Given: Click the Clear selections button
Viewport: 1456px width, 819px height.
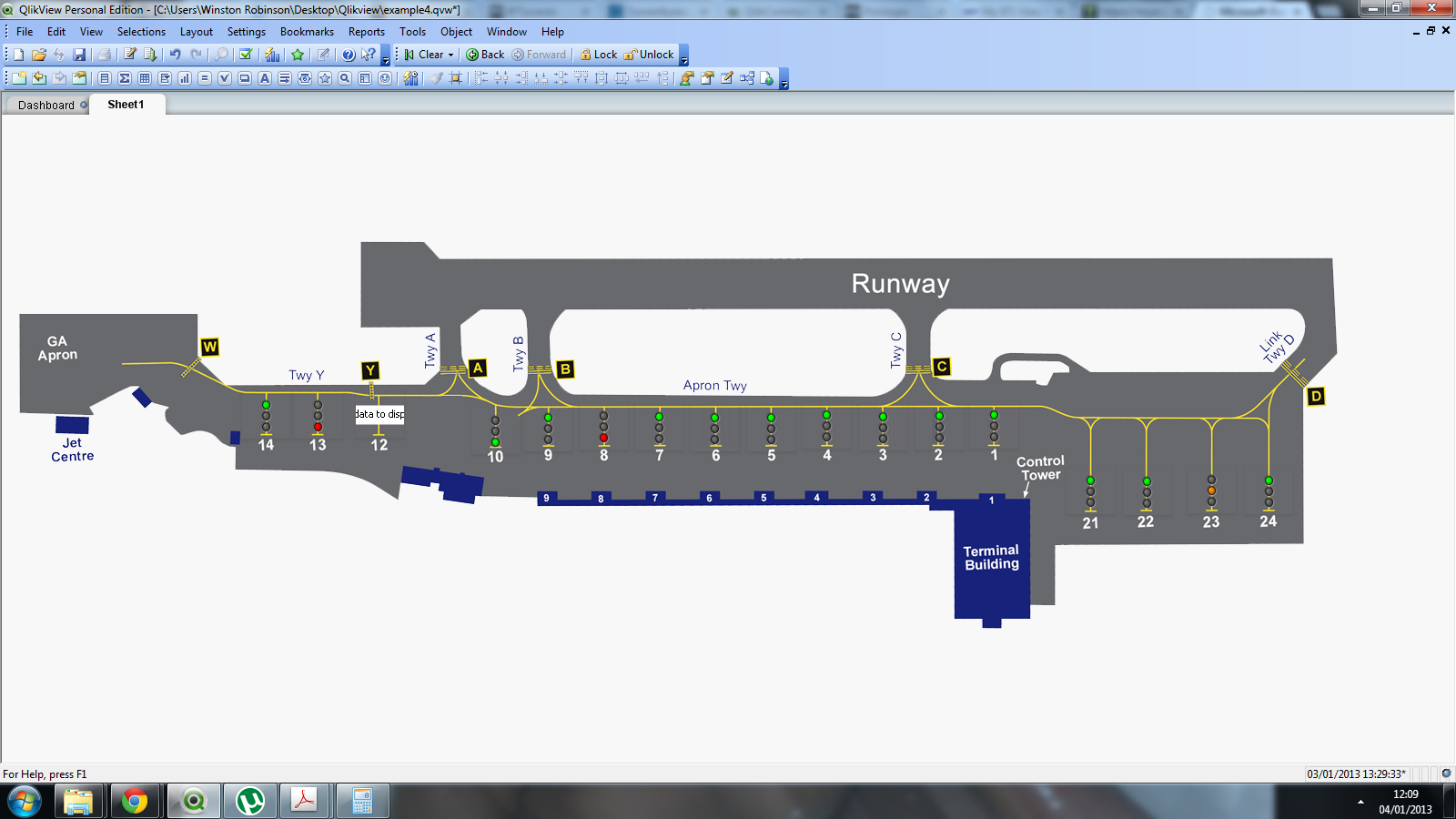Looking at the screenshot, I should coord(424,55).
